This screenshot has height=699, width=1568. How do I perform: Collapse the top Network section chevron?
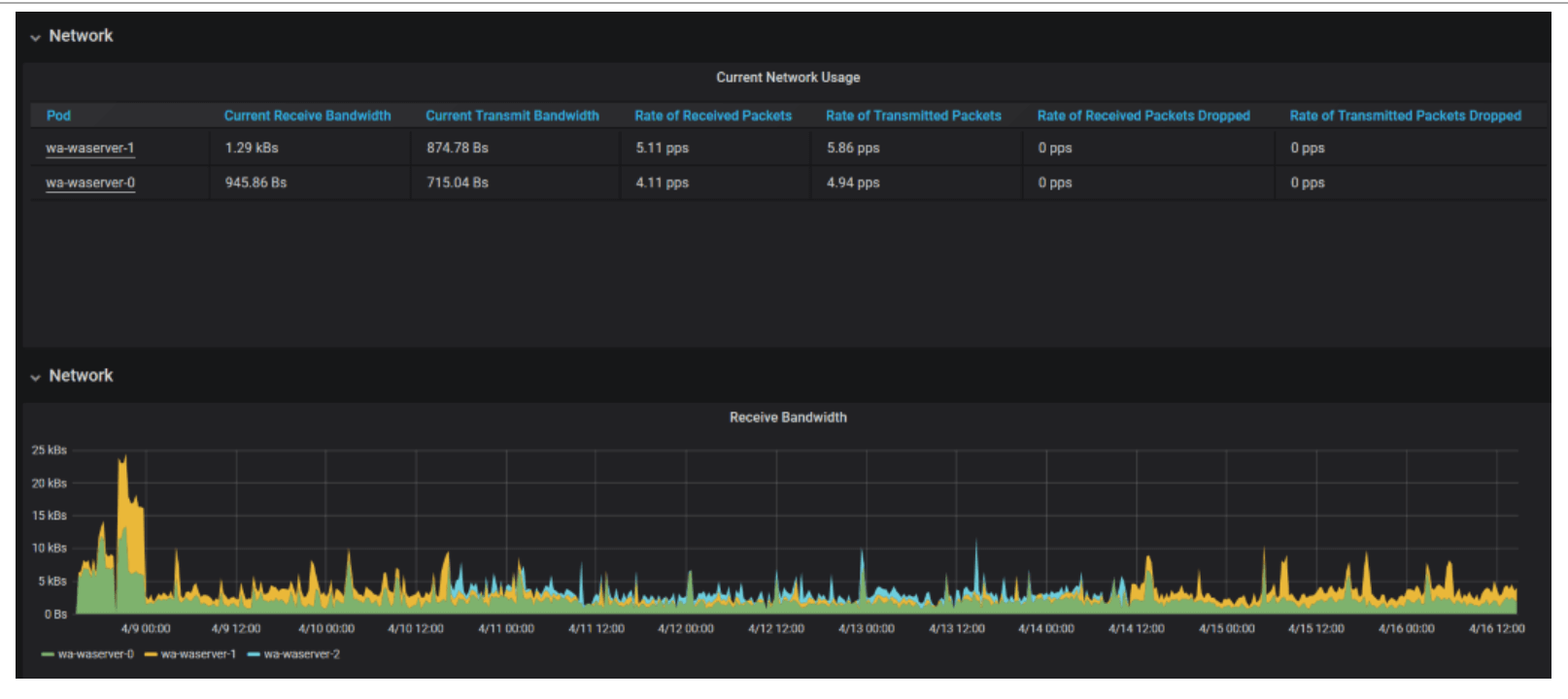coord(35,37)
